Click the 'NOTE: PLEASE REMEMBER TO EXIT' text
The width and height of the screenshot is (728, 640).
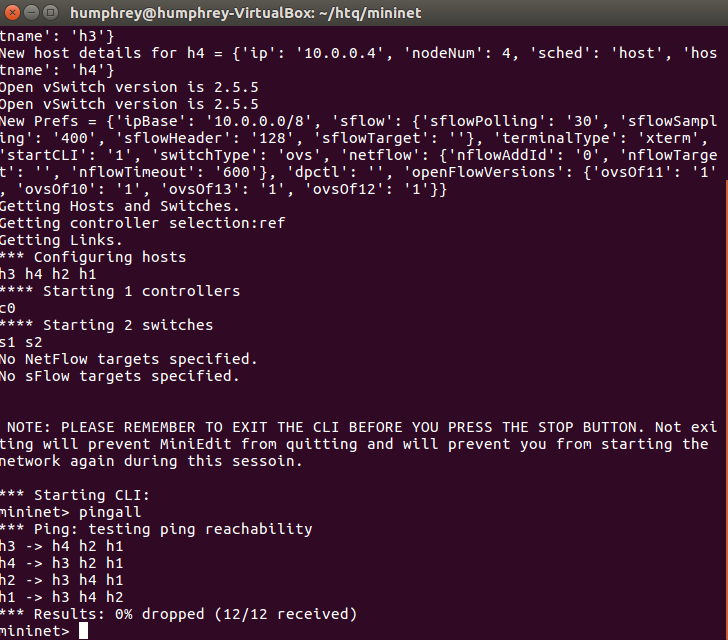click(x=137, y=427)
